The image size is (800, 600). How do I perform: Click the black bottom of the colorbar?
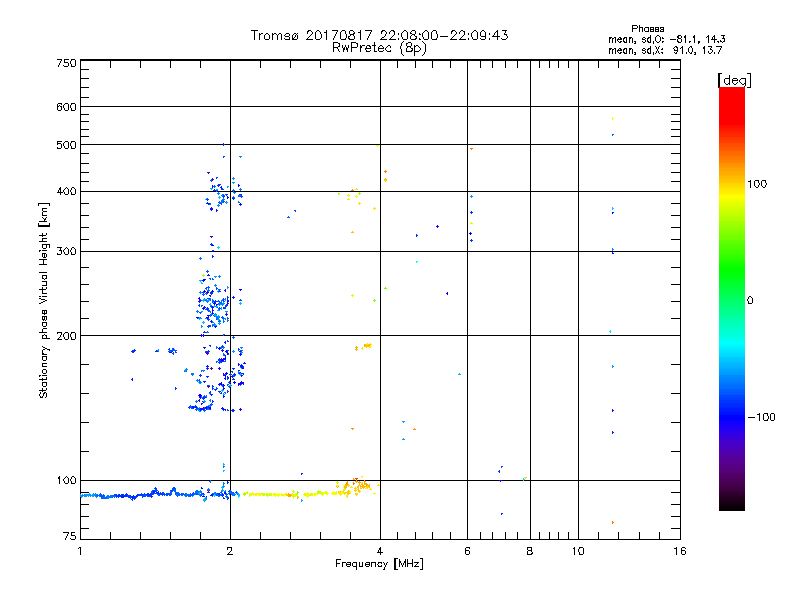point(732,503)
